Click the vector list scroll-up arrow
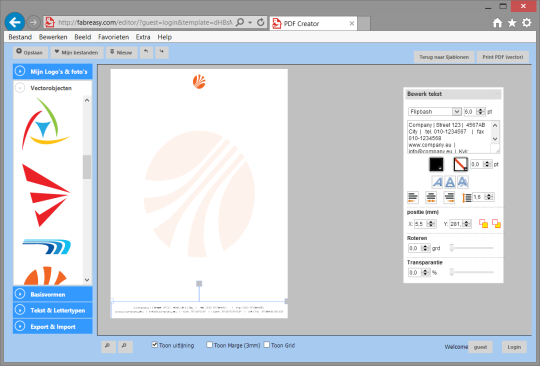Viewport: 540px width, 366px height. pos(87,101)
